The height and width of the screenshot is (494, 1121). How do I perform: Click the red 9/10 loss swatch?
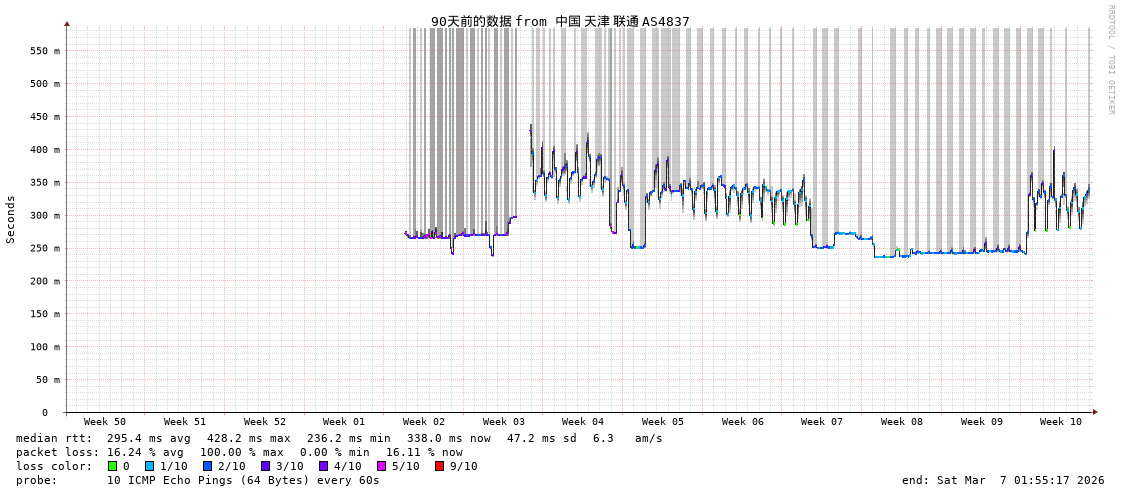coord(439,466)
